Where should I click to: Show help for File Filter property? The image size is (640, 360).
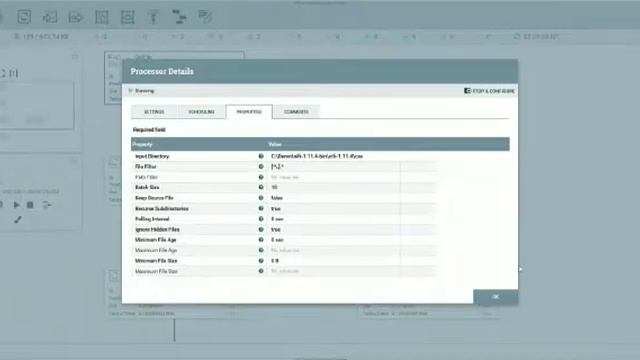[261, 167]
